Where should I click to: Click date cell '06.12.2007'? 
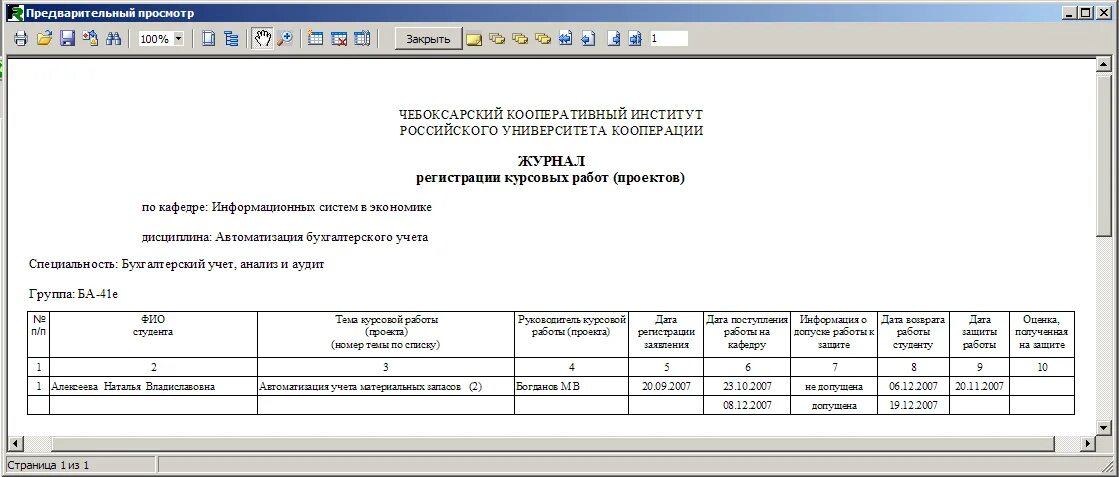pos(913,386)
